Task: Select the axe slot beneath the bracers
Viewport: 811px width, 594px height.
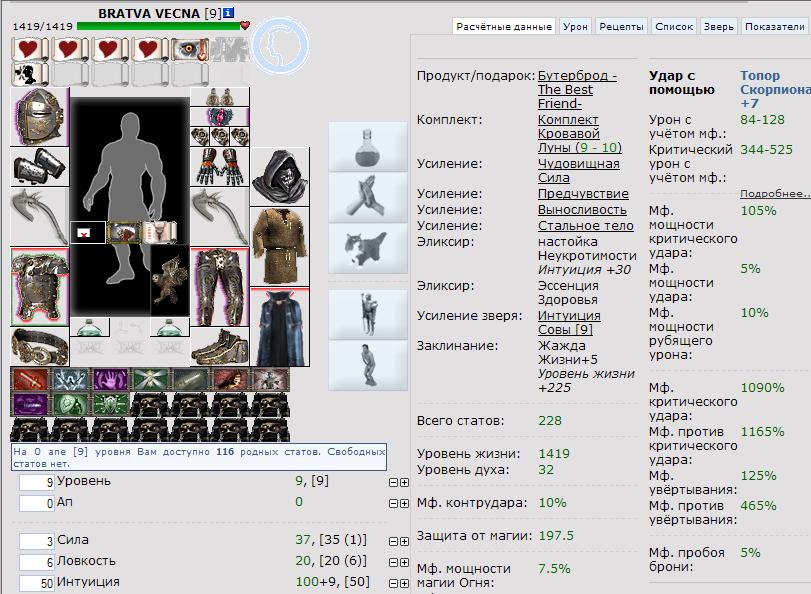Action: coord(40,217)
